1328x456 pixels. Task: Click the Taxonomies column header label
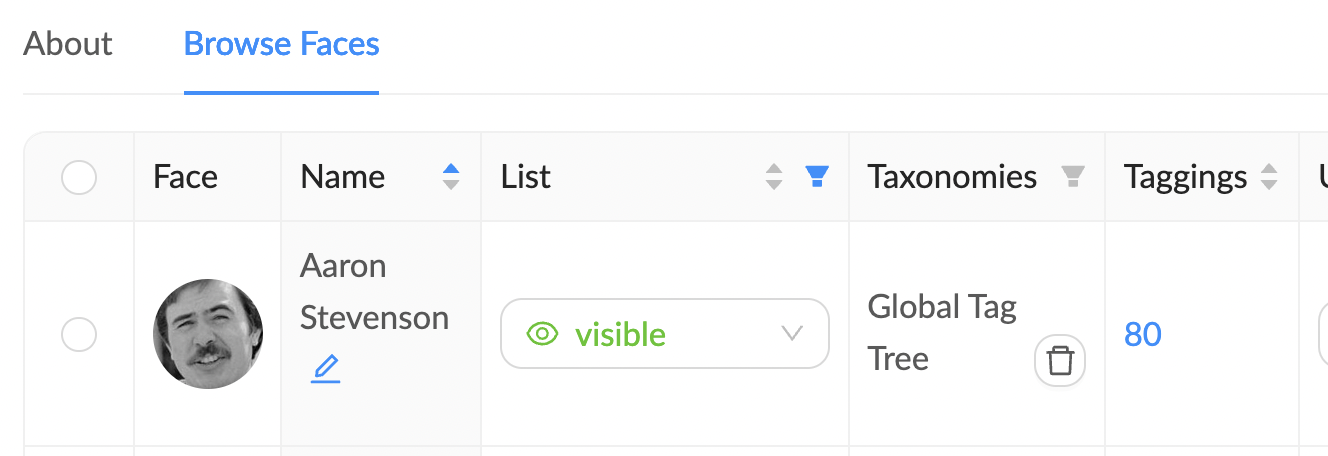(952, 177)
